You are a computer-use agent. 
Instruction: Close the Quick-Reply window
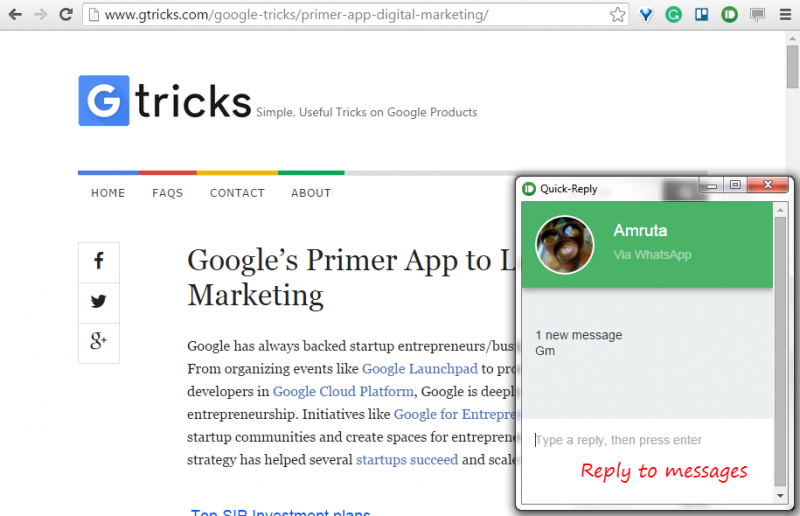[768, 185]
